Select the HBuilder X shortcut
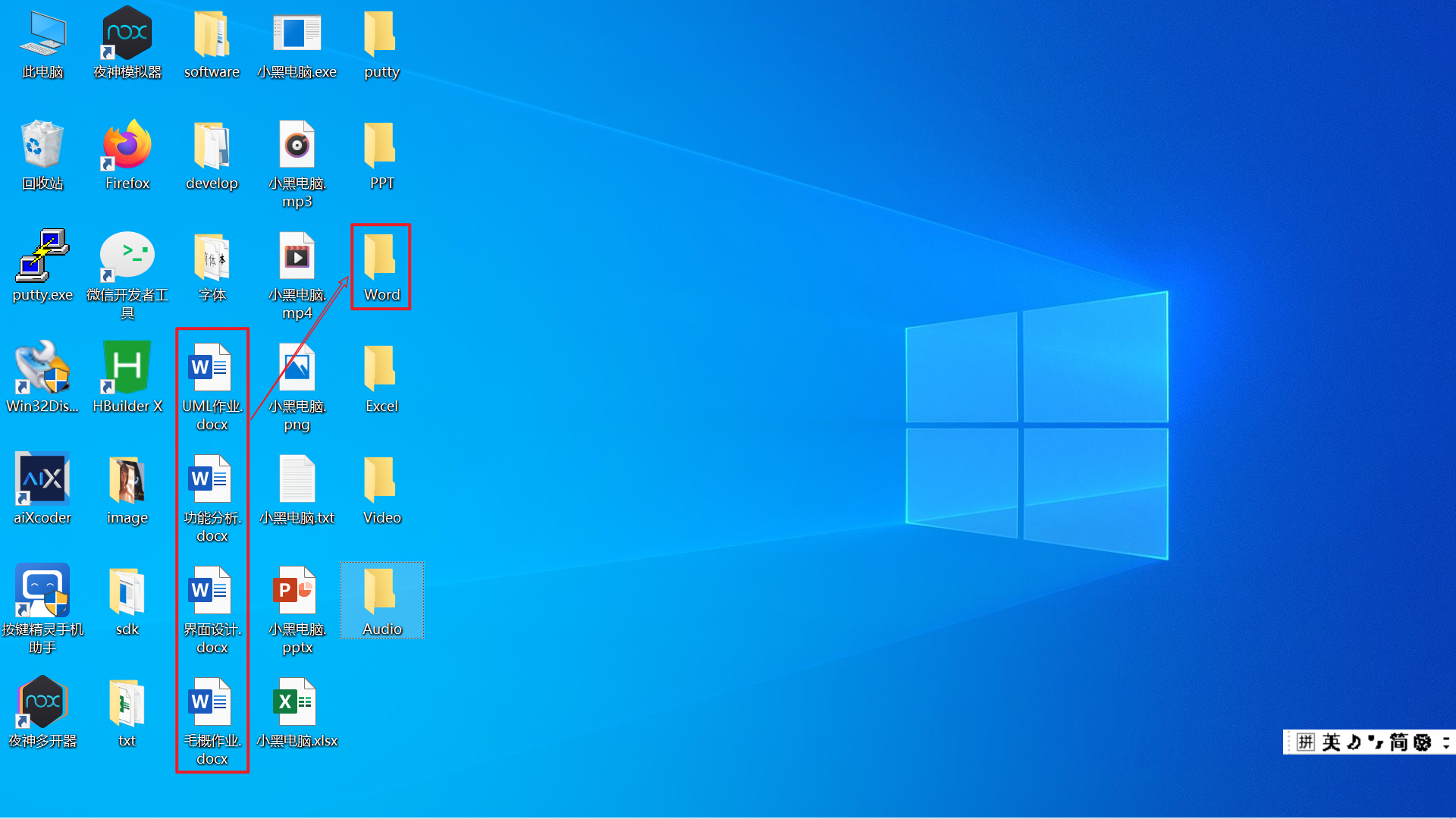Image resolution: width=1456 pixels, height=819 pixels. coord(127,374)
